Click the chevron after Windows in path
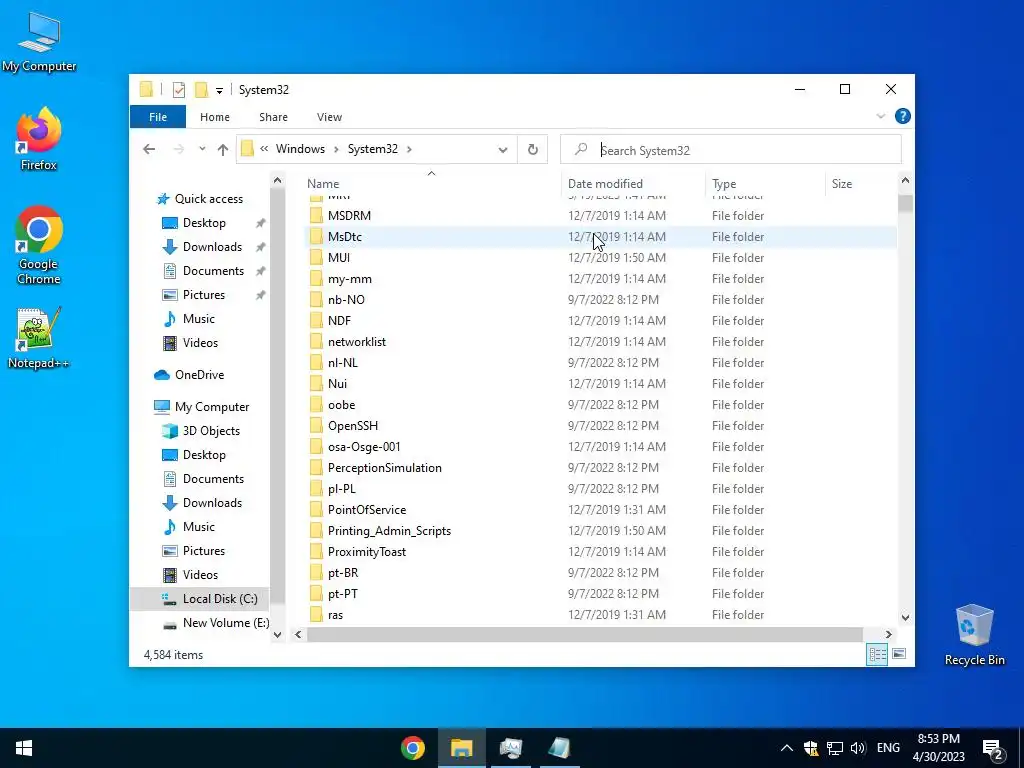This screenshot has height=768, width=1024. point(336,150)
